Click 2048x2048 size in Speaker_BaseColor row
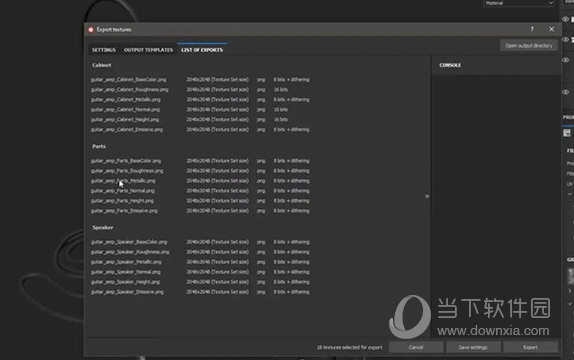The width and height of the screenshot is (574, 360). [217, 242]
